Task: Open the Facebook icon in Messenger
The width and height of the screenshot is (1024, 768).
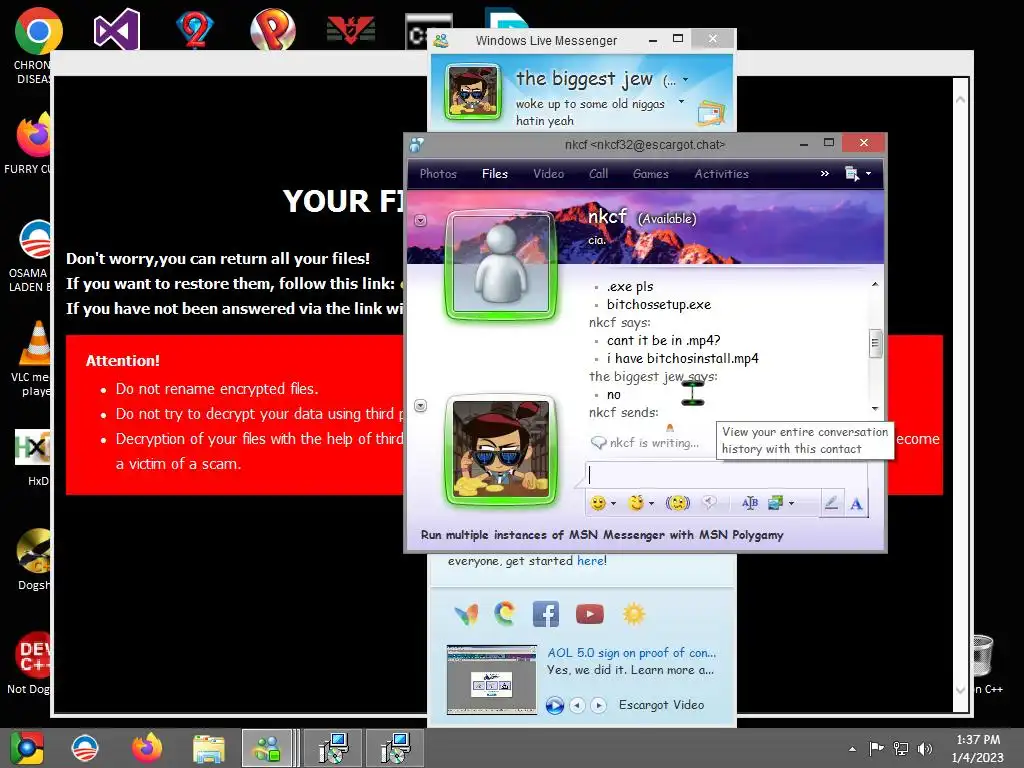Action: [546, 614]
